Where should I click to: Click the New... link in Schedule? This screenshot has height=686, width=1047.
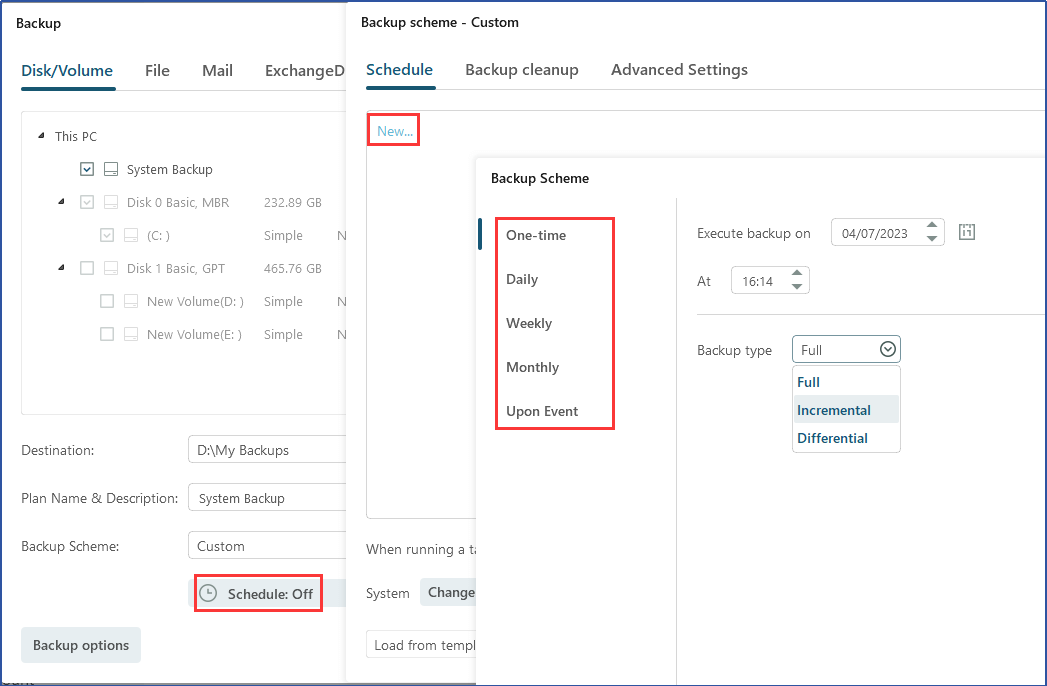click(x=394, y=132)
